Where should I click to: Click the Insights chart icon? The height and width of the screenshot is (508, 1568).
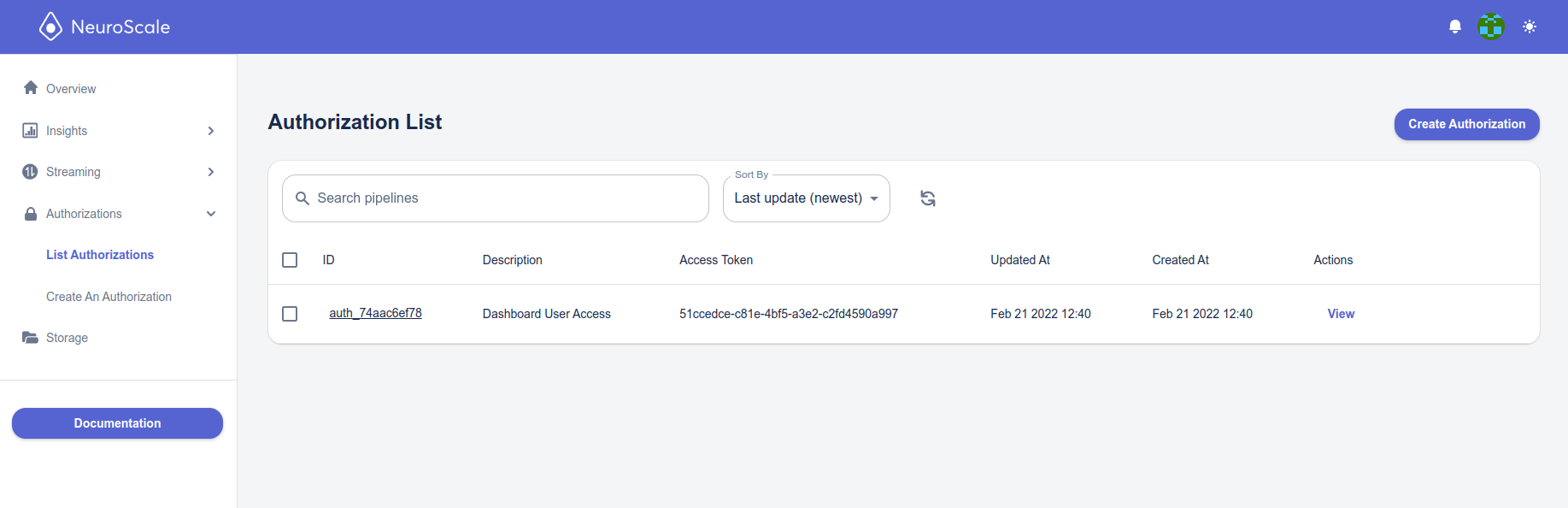tap(30, 130)
